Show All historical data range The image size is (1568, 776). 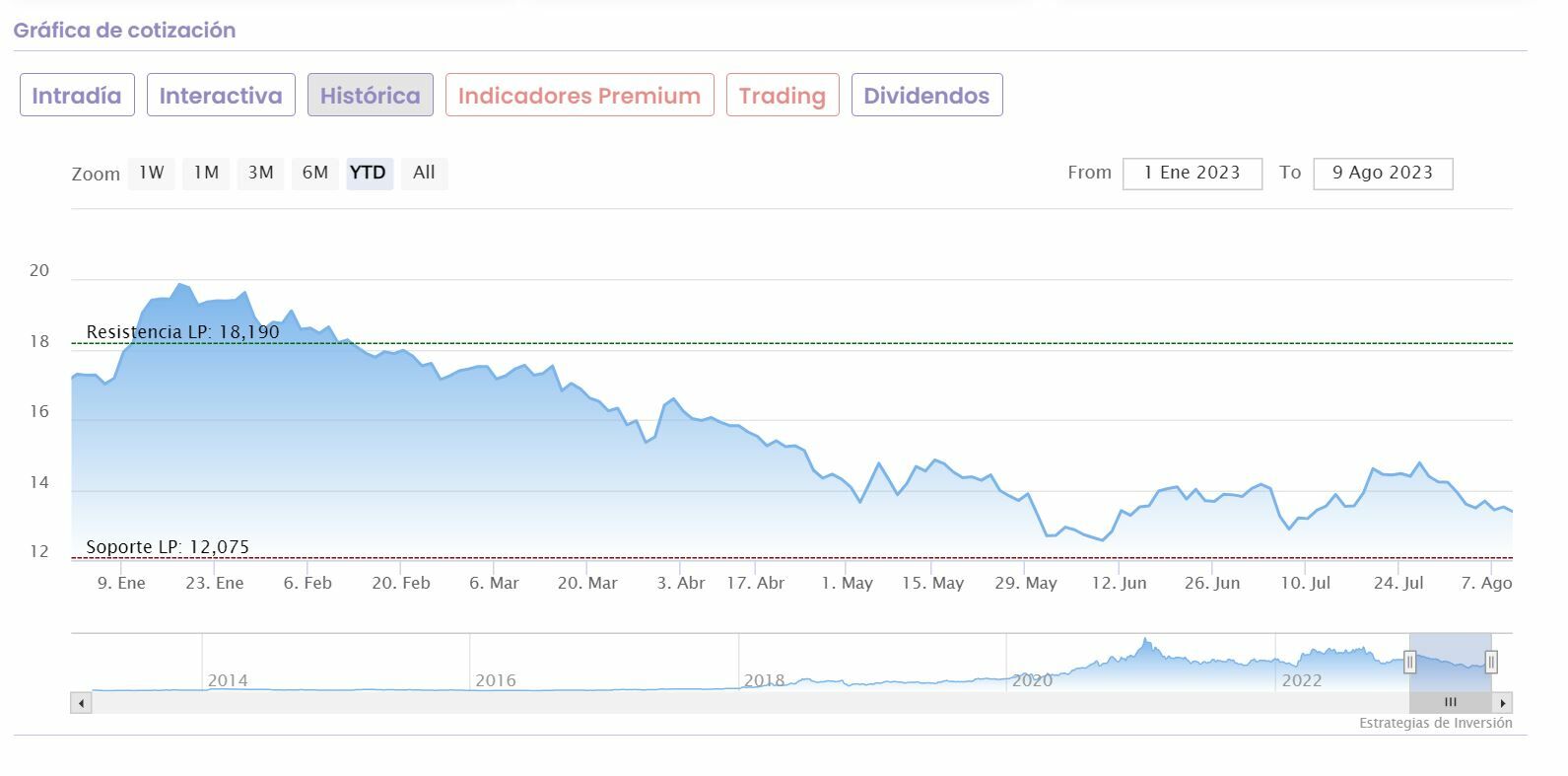pyautogui.click(x=424, y=174)
